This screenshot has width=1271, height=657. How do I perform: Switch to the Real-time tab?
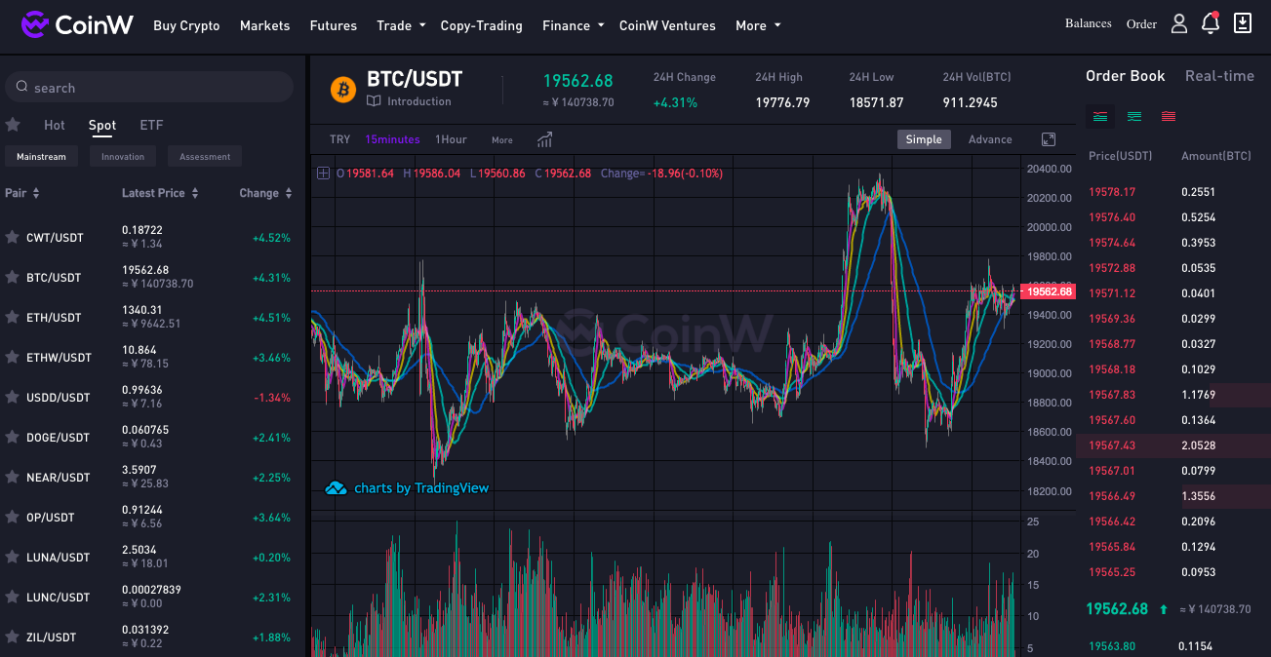coord(1219,75)
